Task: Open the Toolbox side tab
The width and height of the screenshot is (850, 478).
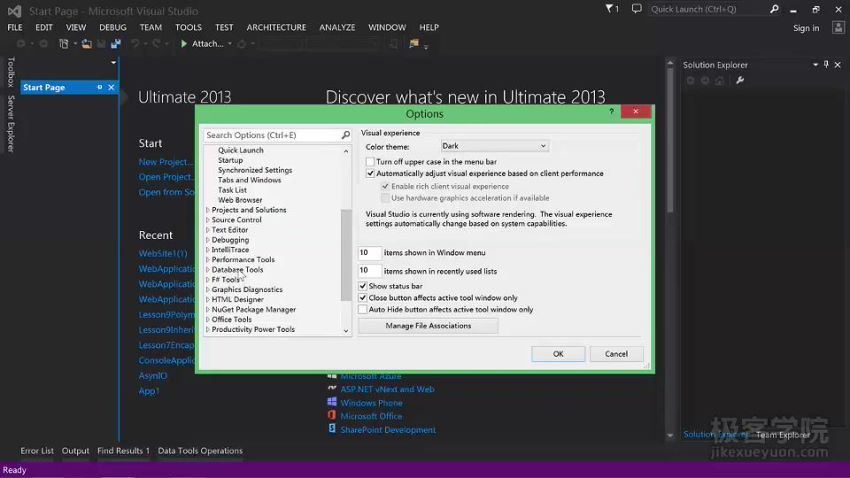Action: point(11,72)
